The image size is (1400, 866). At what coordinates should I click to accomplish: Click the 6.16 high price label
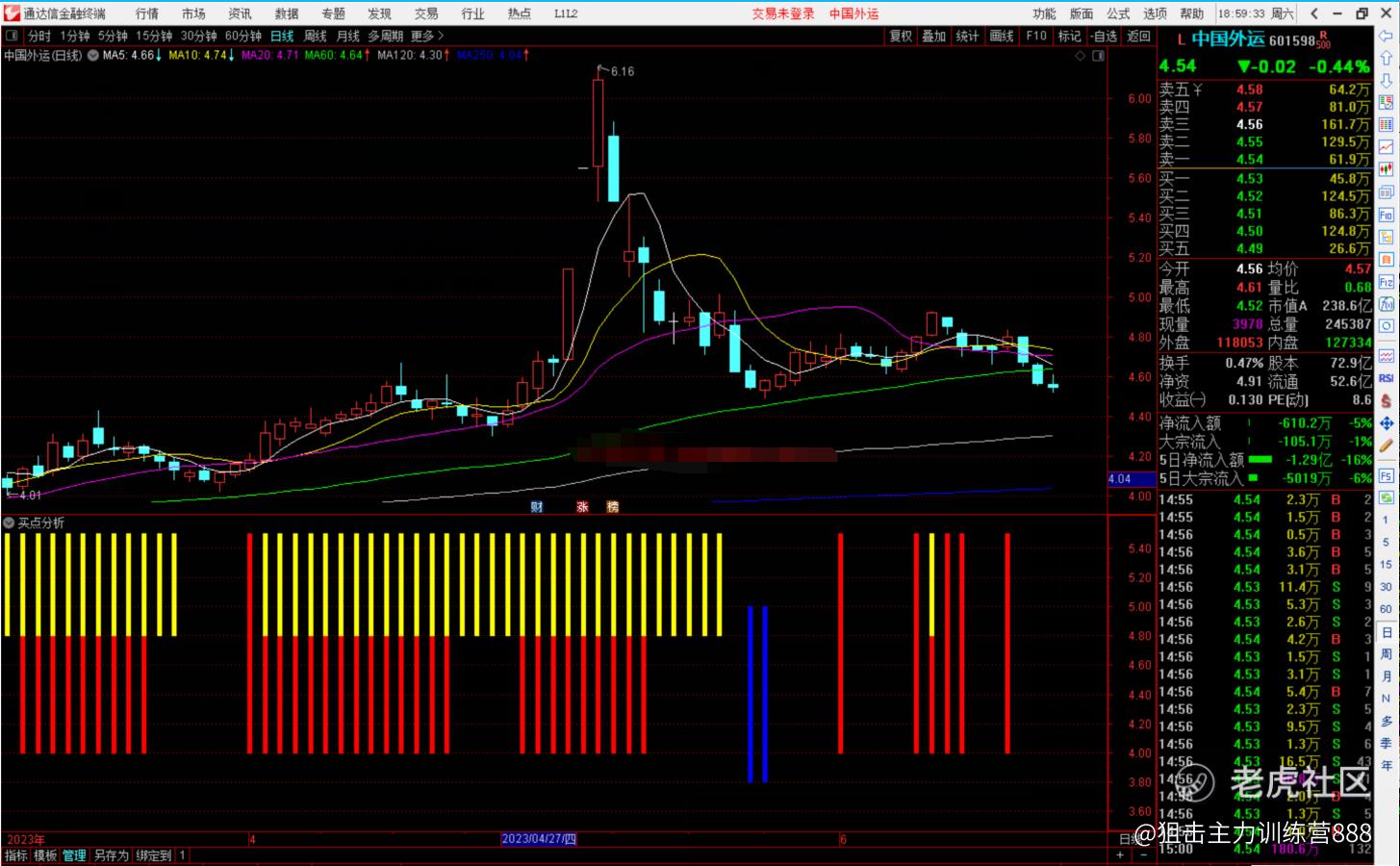(623, 71)
